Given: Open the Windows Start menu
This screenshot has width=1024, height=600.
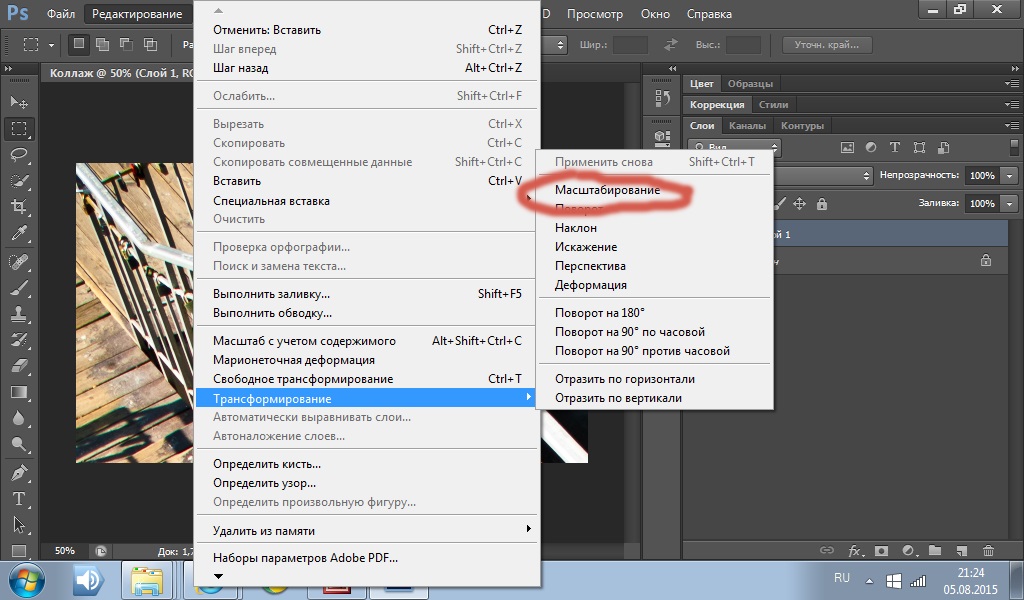Looking at the screenshot, I should pyautogui.click(x=27, y=580).
